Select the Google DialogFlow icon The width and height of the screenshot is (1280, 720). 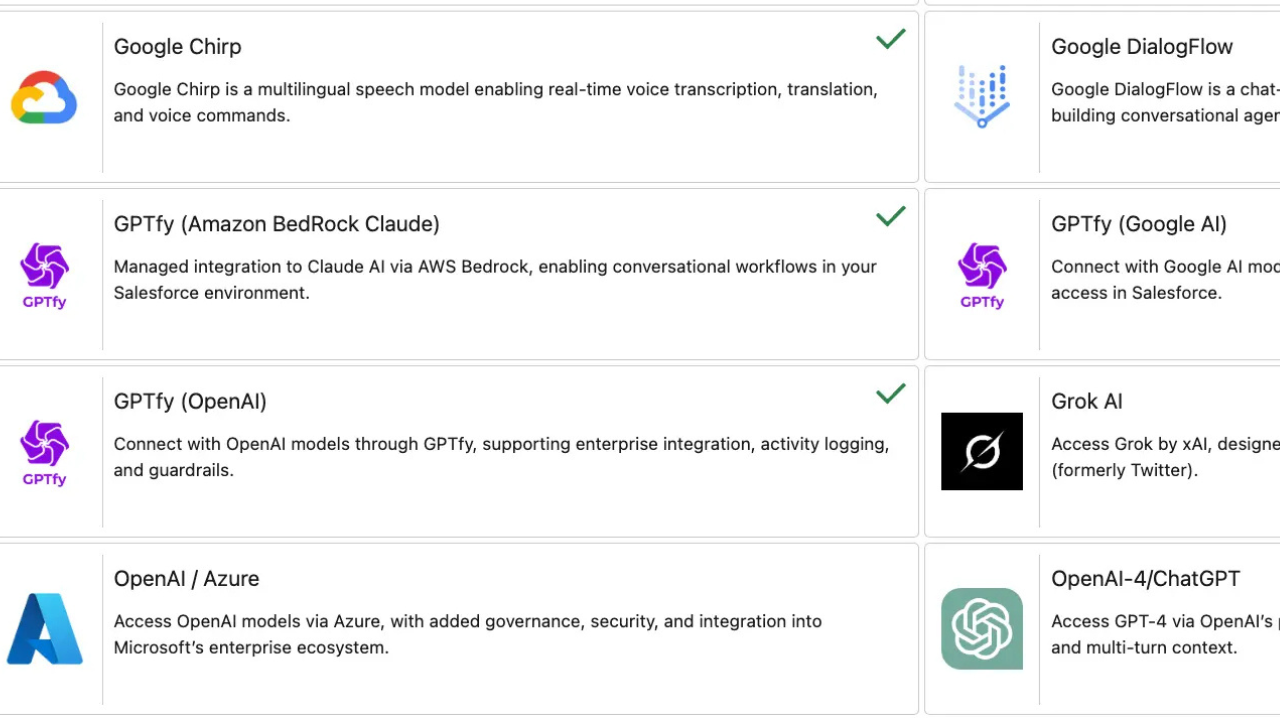(x=982, y=95)
